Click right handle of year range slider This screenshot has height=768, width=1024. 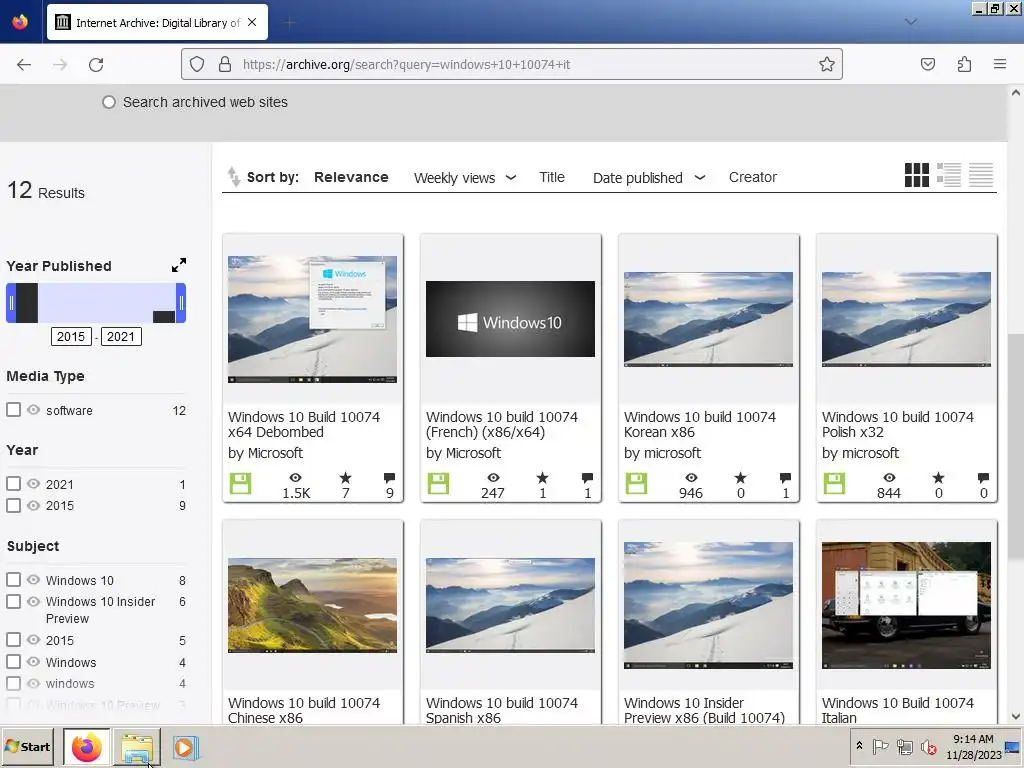(x=181, y=302)
